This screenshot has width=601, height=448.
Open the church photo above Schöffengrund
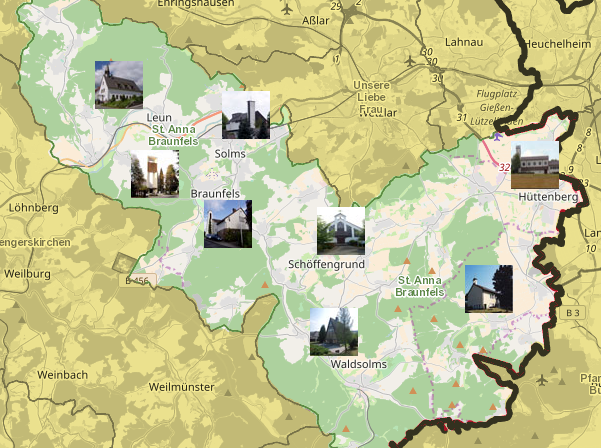point(341,232)
